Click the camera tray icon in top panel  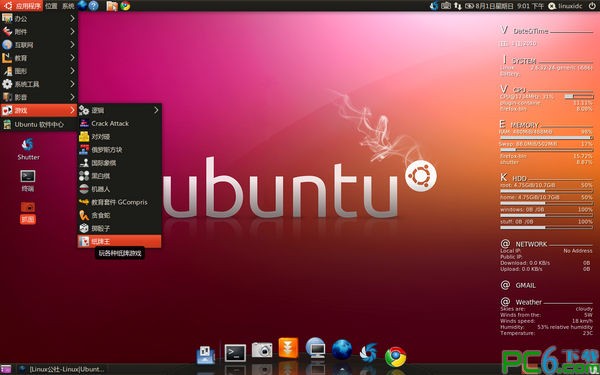(x=446, y=6)
